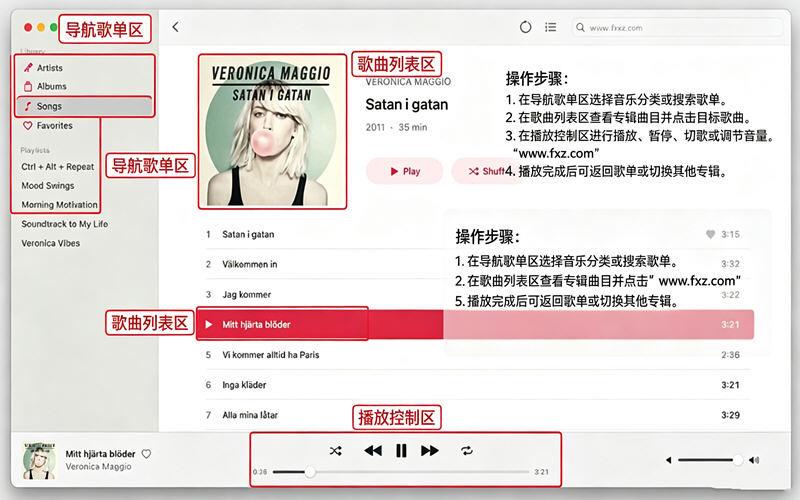800x500 pixels.
Task: Click the low-volume speaker icon
Action: tap(668, 460)
